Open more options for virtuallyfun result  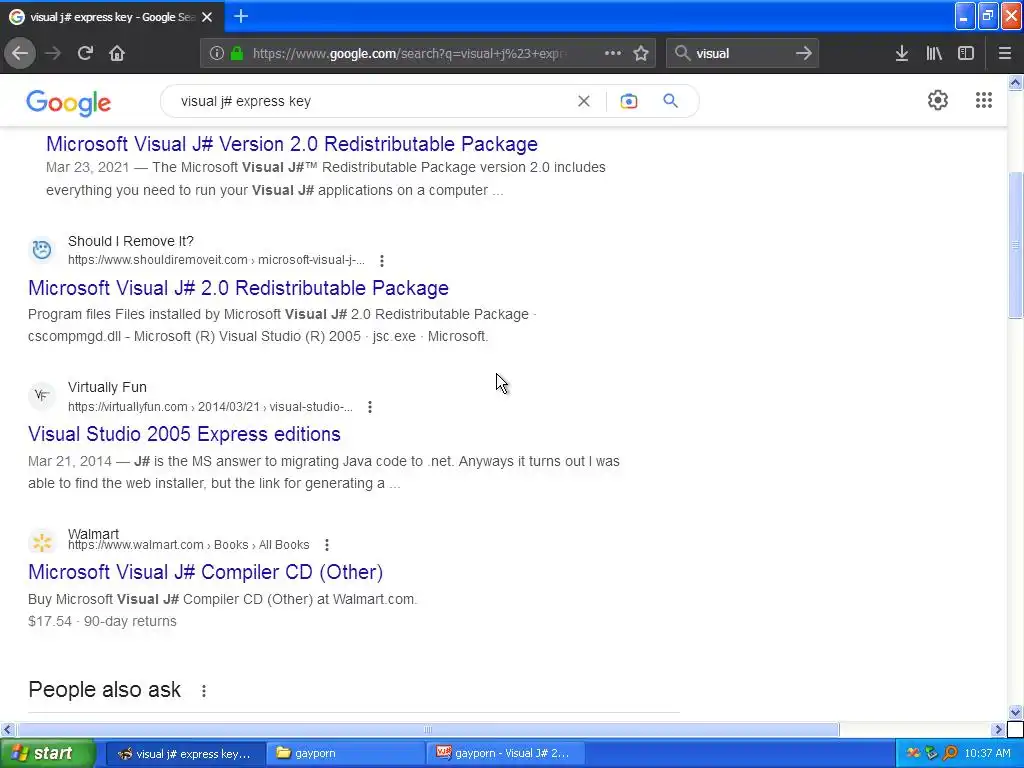370,407
